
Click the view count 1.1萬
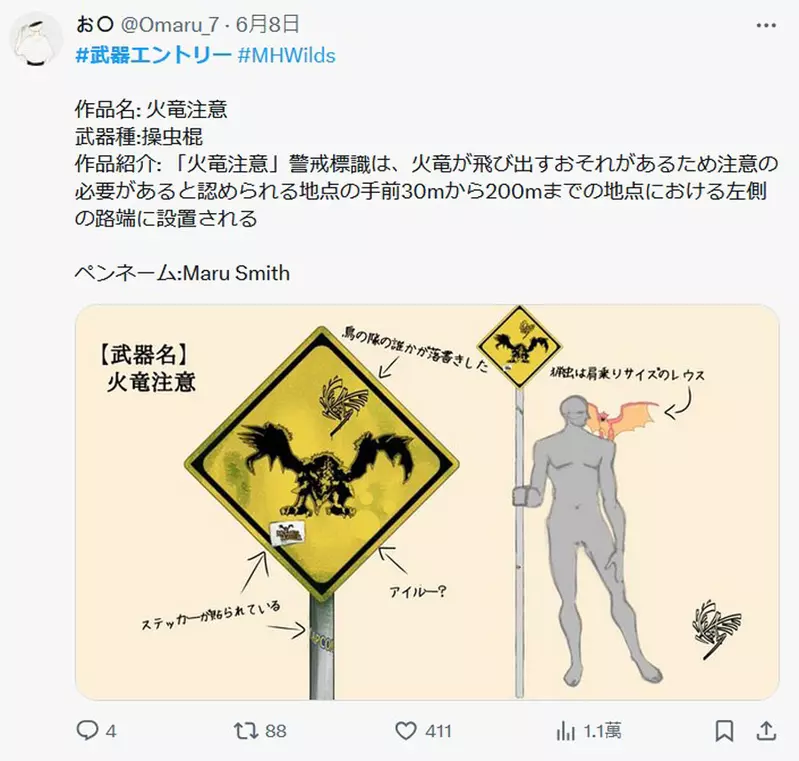point(602,731)
